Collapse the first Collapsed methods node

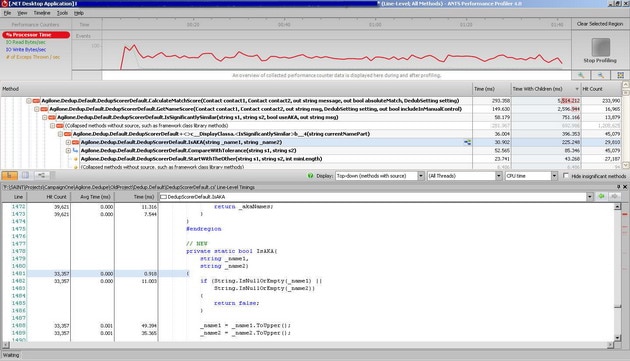[x=52, y=126]
